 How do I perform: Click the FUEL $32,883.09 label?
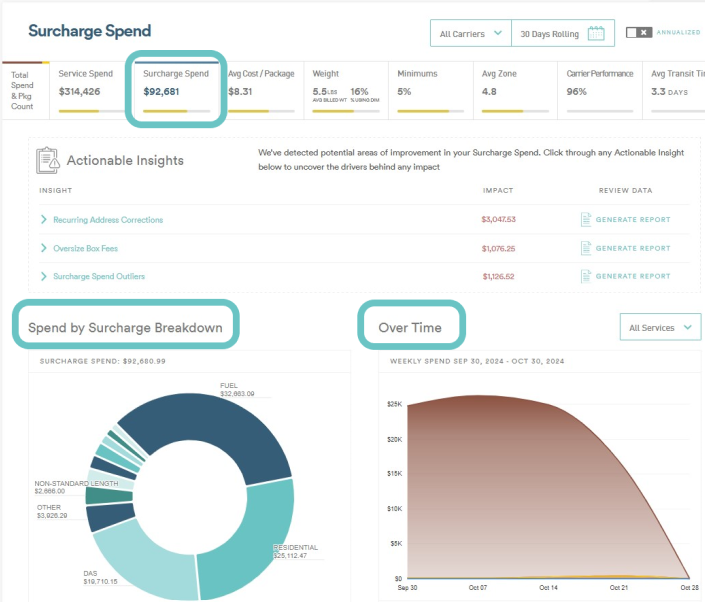click(x=237, y=389)
